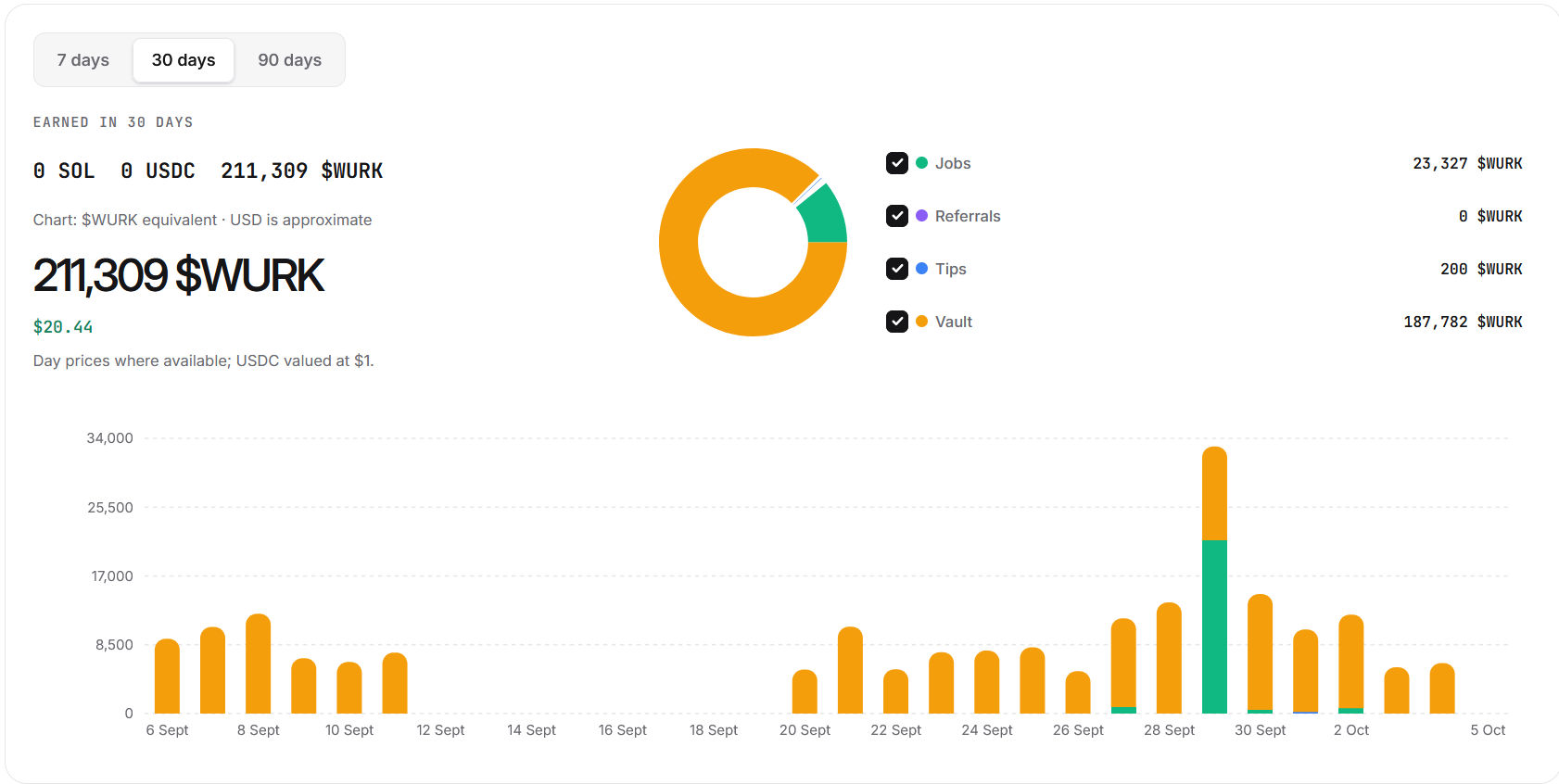Switch to the 7 days tab
1559x784 pixels.
click(83, 60)
